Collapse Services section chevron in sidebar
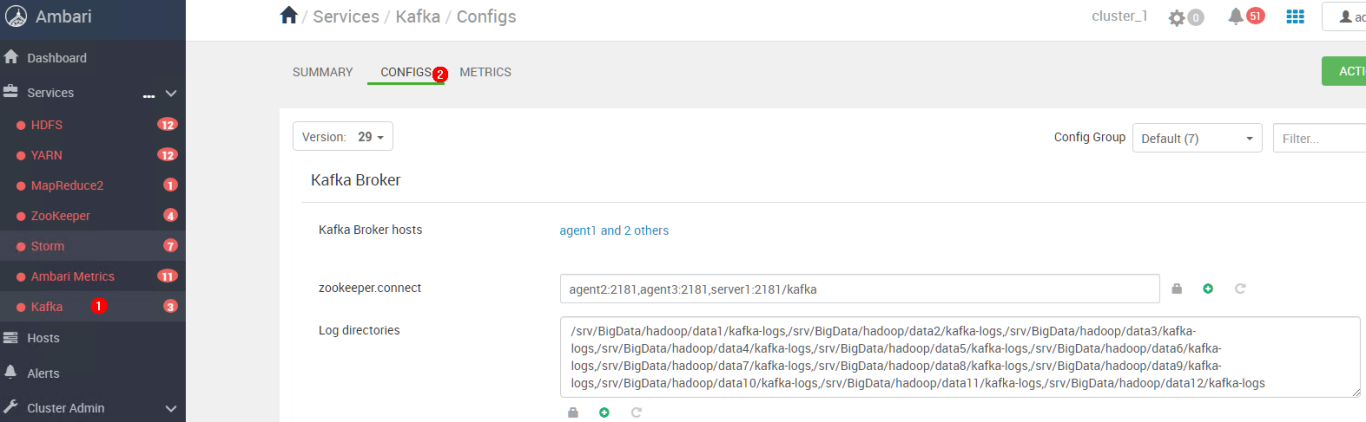The image size is (1366, 422). (x=171, y=93)
